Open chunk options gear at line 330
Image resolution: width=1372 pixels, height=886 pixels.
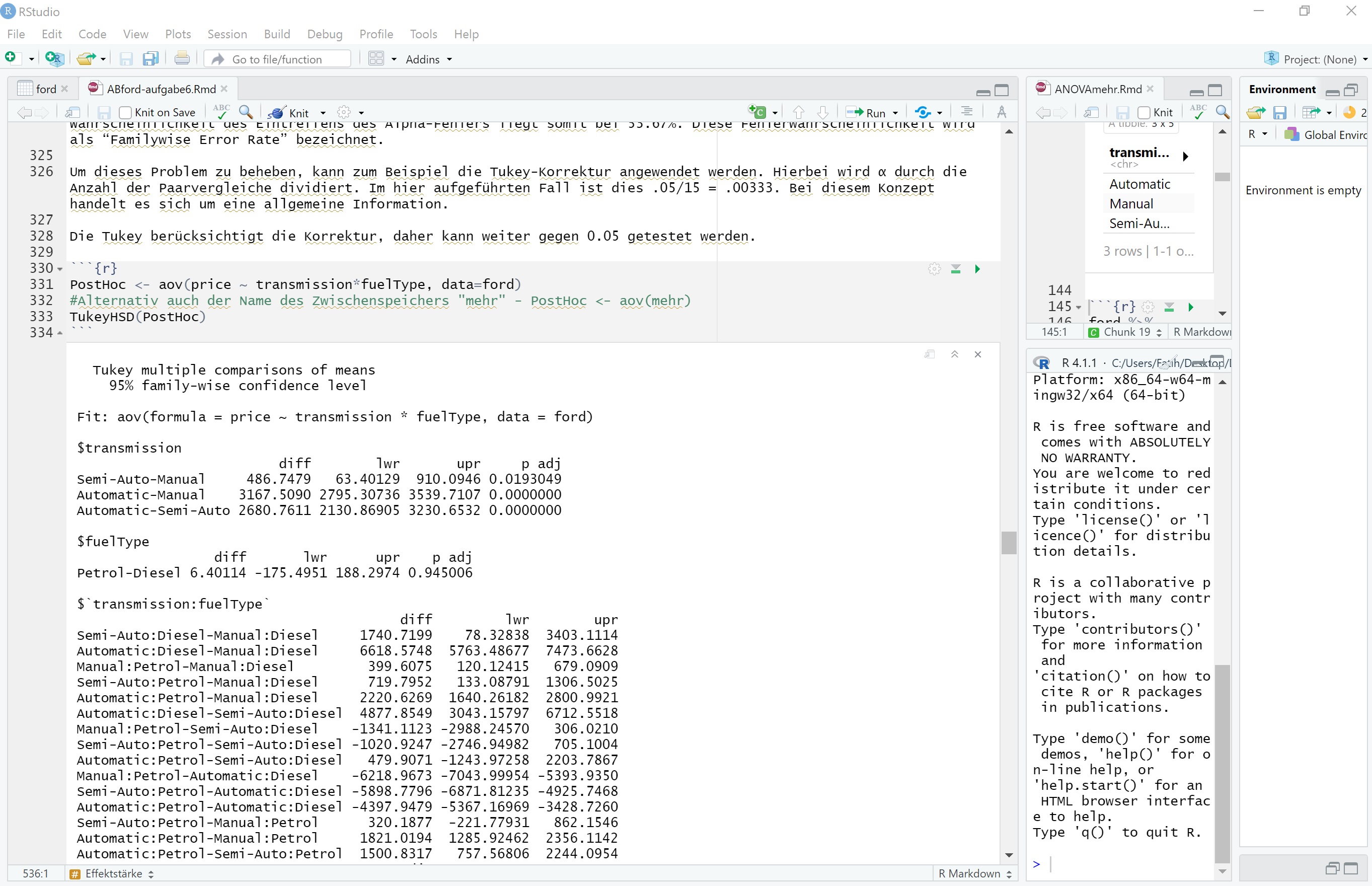[935, 269]
